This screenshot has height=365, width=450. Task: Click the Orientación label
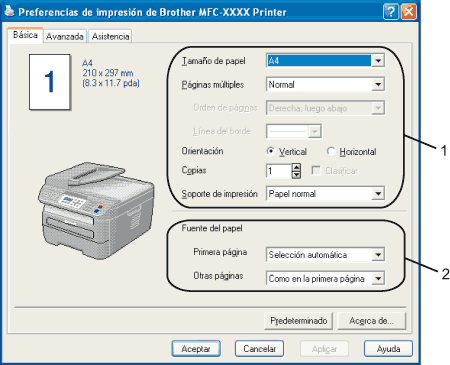pyautogui.click(x=202, y=151)
